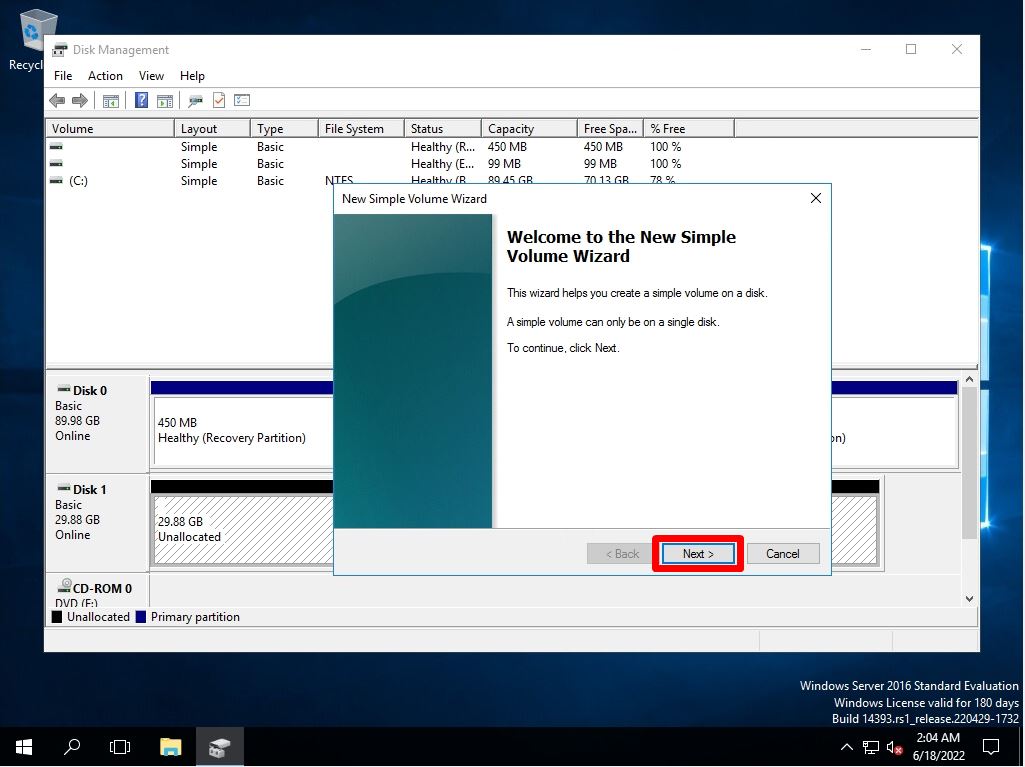Screen dimensions: 1025x767
Task: Unmute audio via the volume tray icon
Action: point(893,746)
